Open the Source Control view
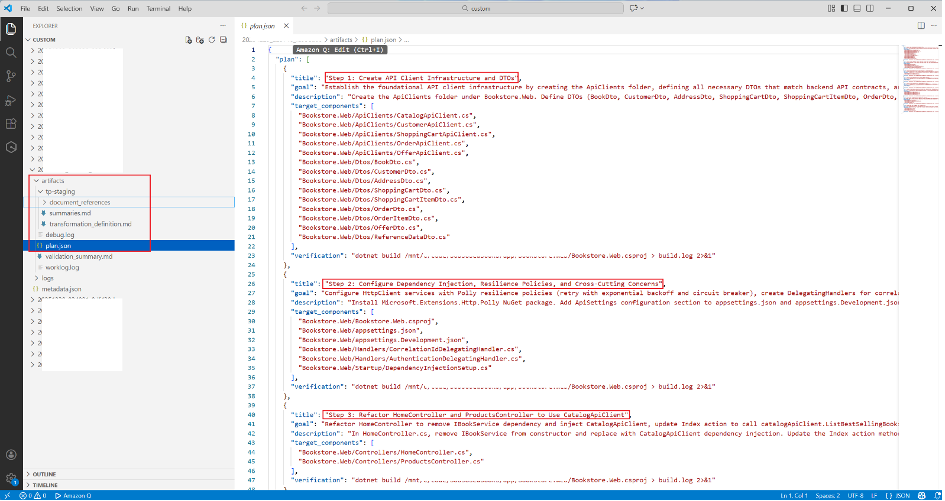 [x=11, y=76]
